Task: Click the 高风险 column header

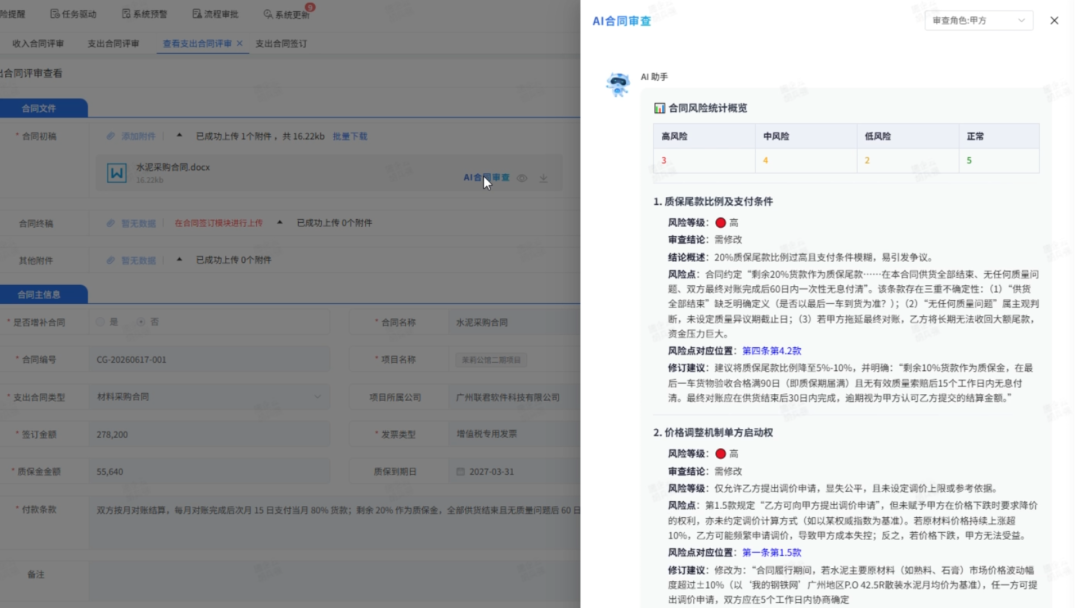Action: coord(704,136)
